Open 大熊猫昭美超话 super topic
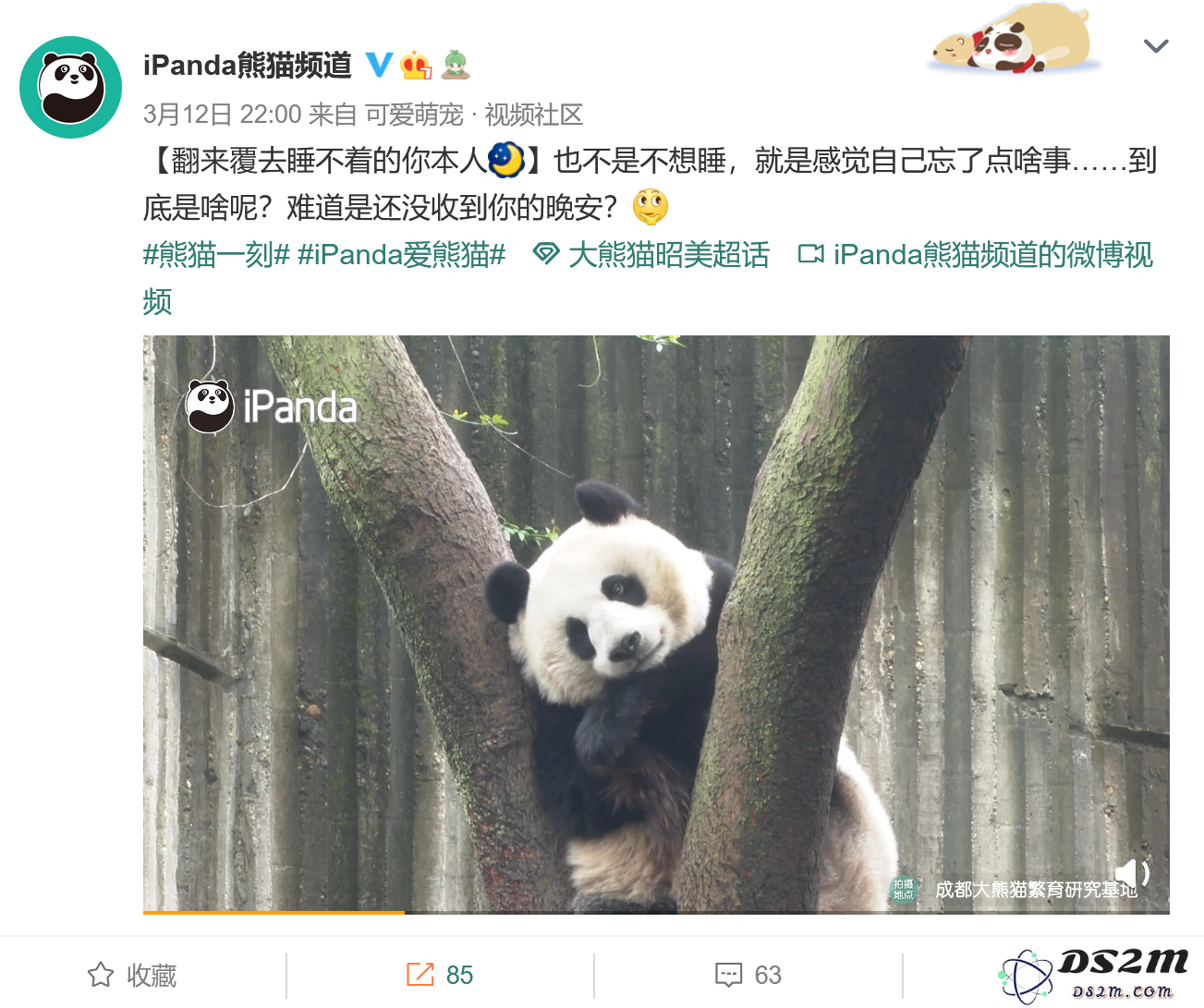The width and height of the screenshot is (1204, 1008). [x=651, y=254]
